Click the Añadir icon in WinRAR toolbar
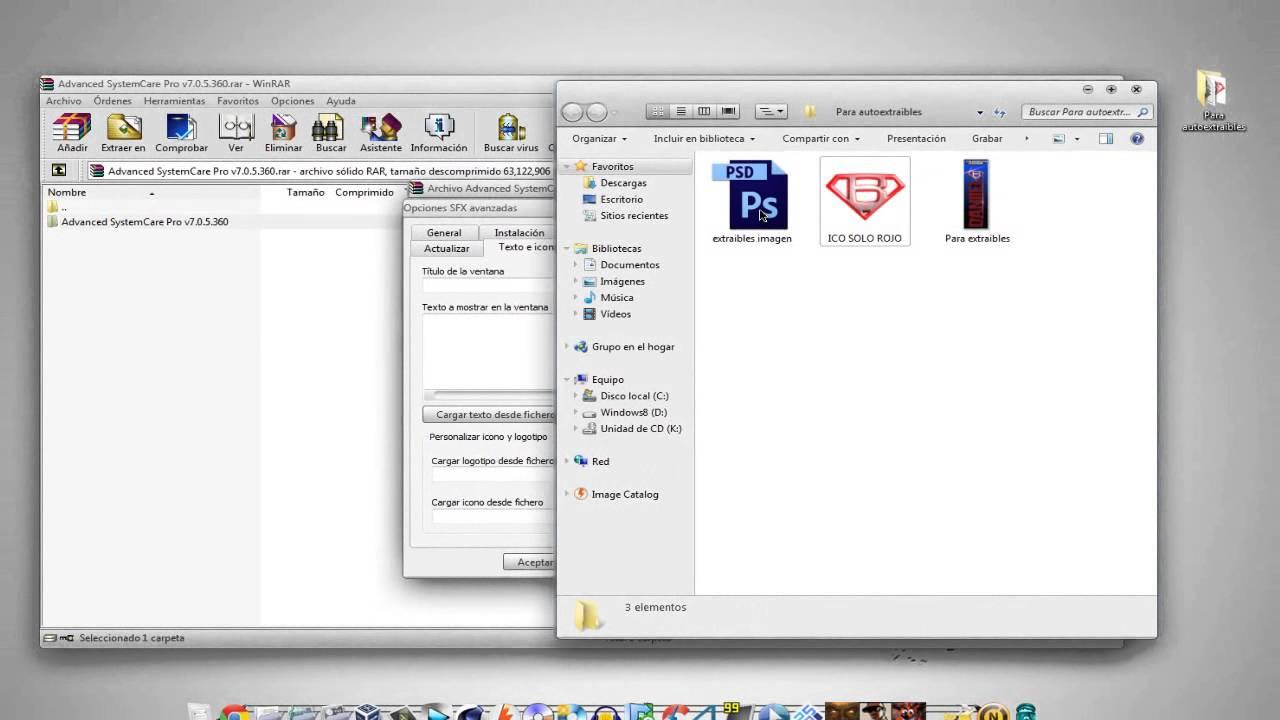Screen dimensions: 1280x720 pyautogui.click(x=72, y=133)
